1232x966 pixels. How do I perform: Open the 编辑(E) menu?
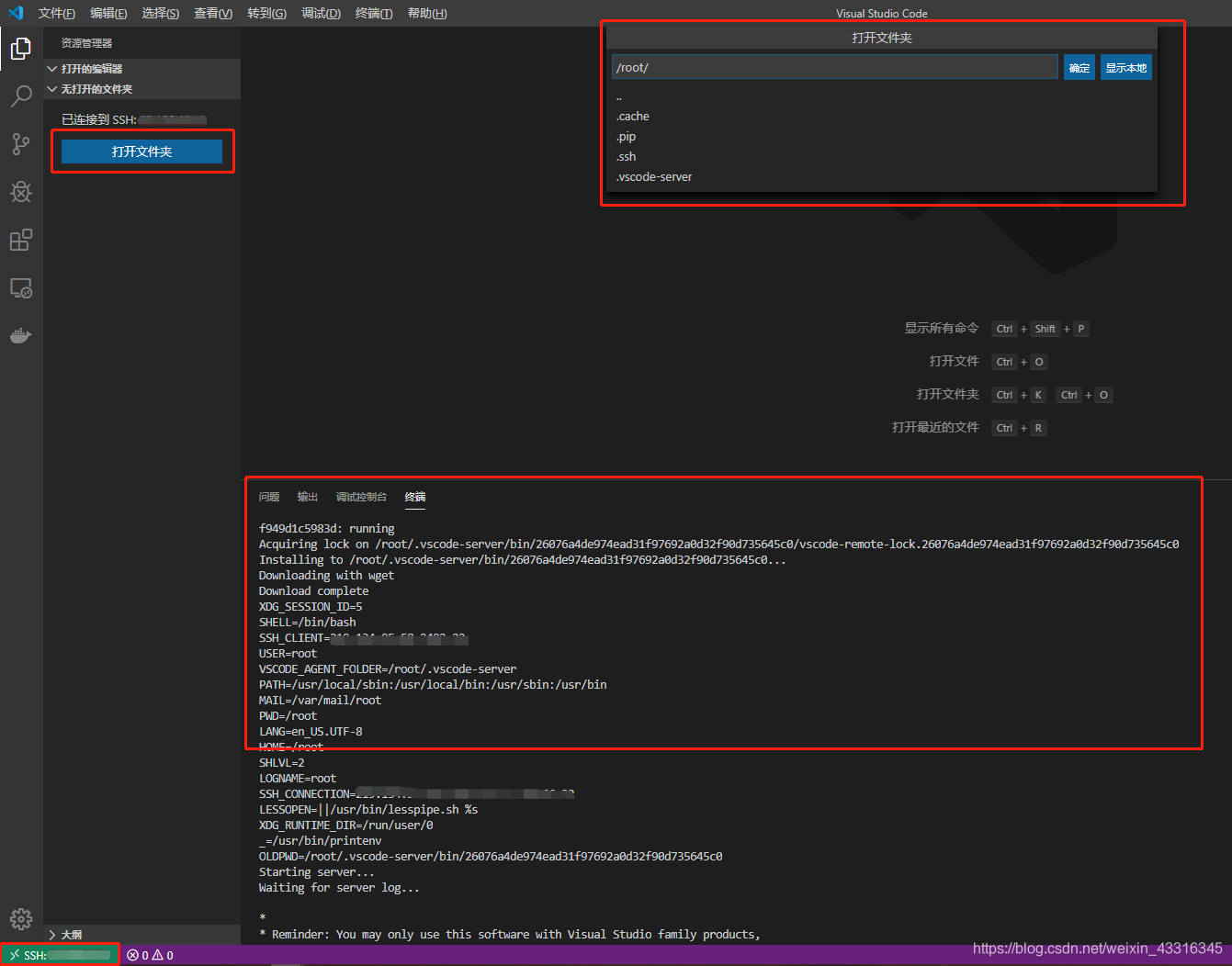108,13
